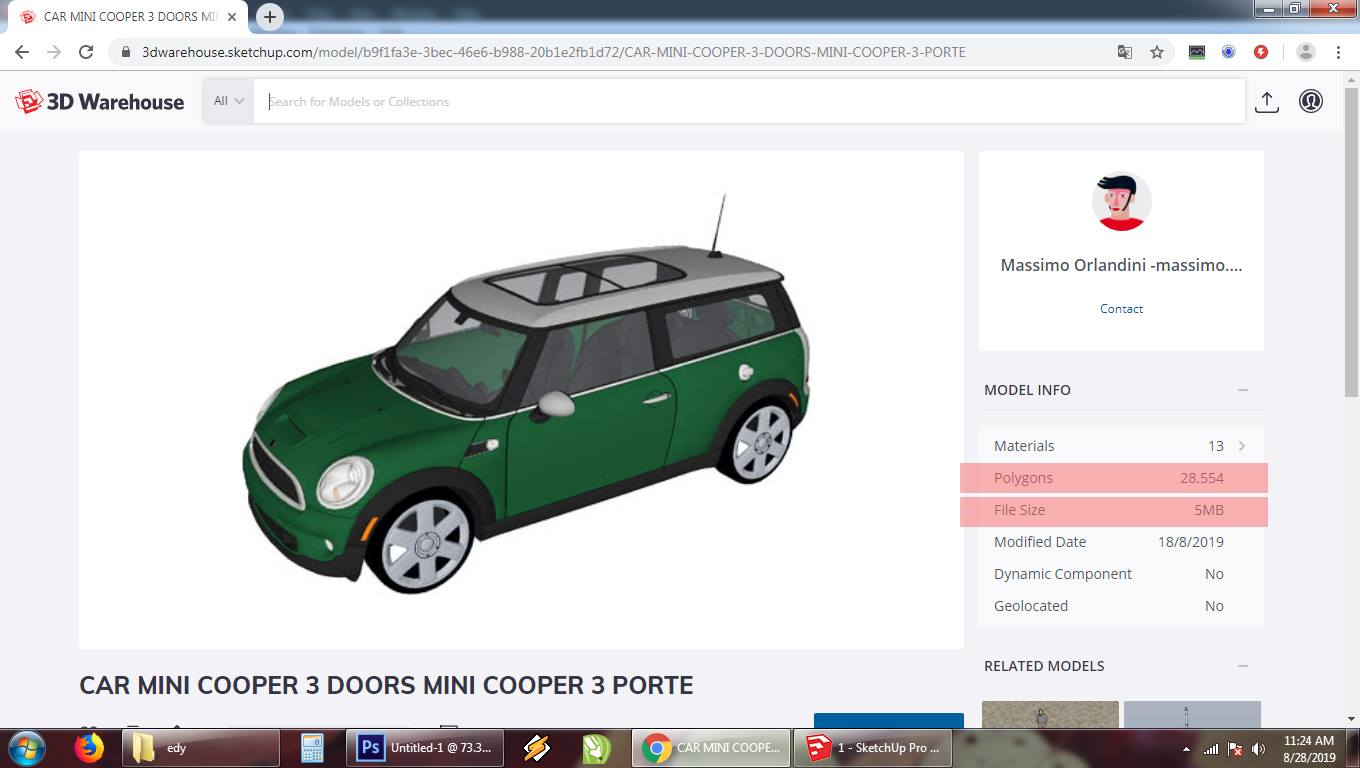
Task: Collapse the RELATED MODELS section
Action: click(x=1243, y=666)
